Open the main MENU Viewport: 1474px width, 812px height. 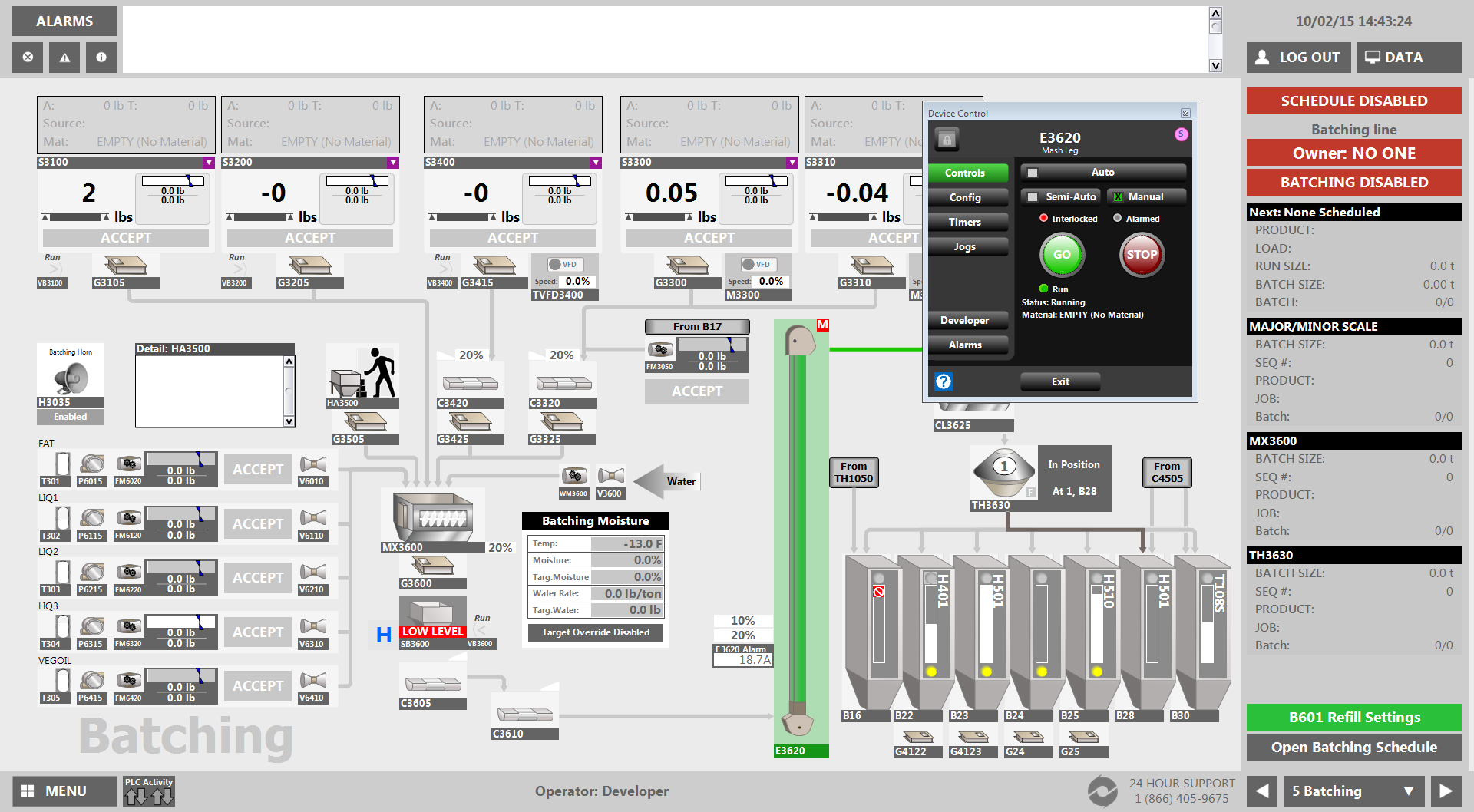pyautogui.click(x=64, y=791)
